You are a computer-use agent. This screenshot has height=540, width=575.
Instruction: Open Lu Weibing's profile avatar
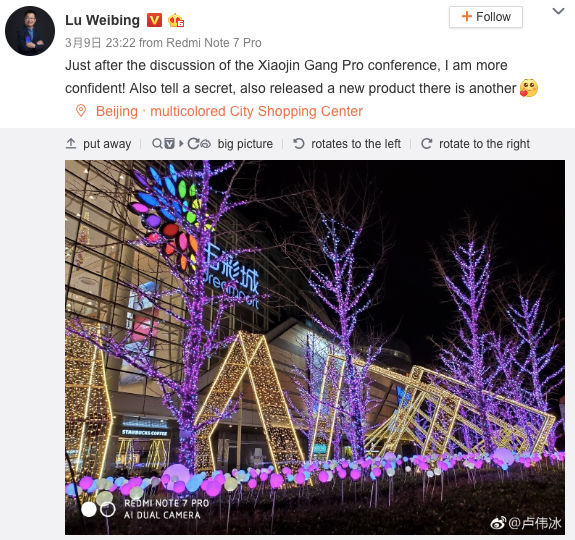(x=30, y=31)
